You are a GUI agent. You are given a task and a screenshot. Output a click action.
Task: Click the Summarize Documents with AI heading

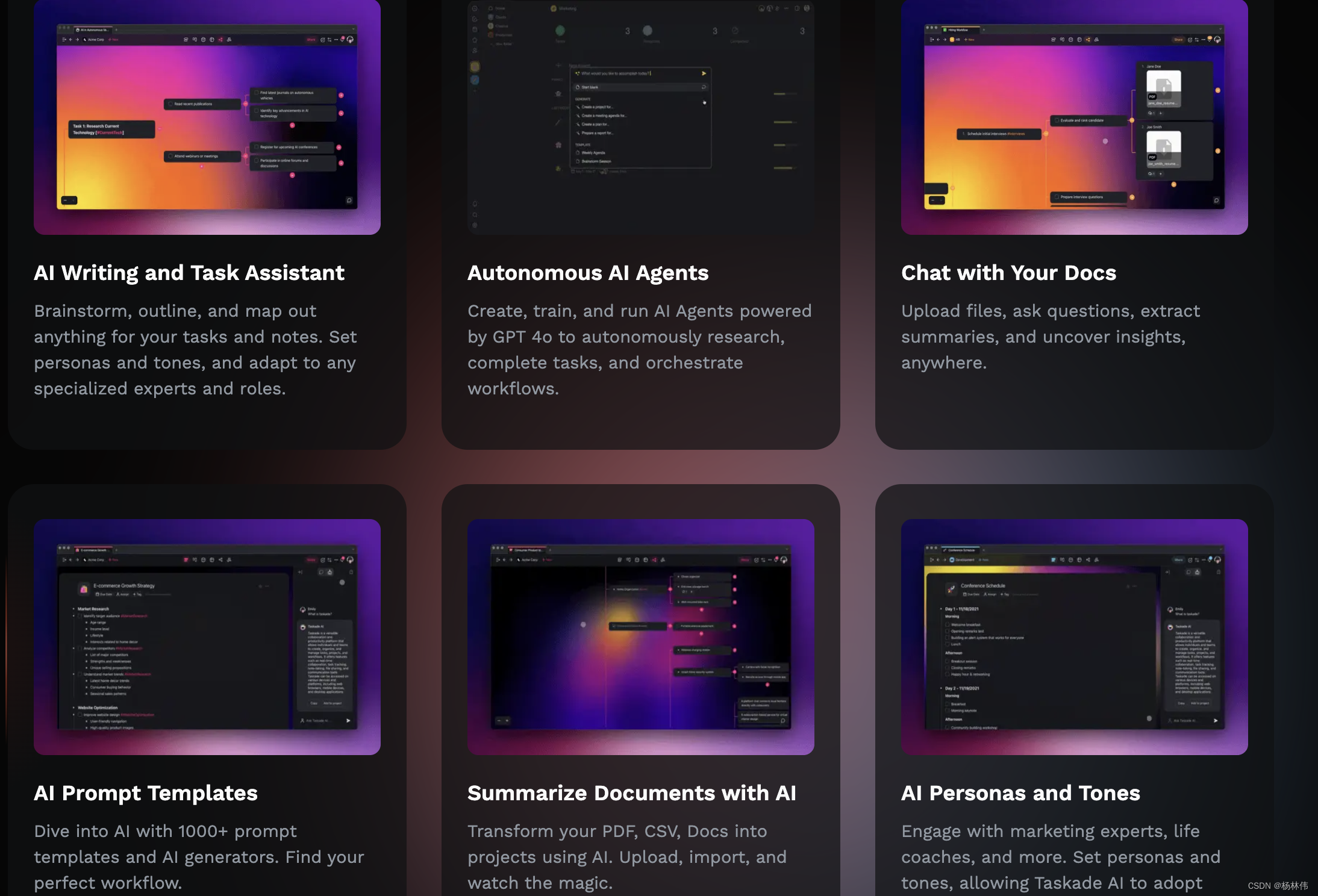click(631, 793)
